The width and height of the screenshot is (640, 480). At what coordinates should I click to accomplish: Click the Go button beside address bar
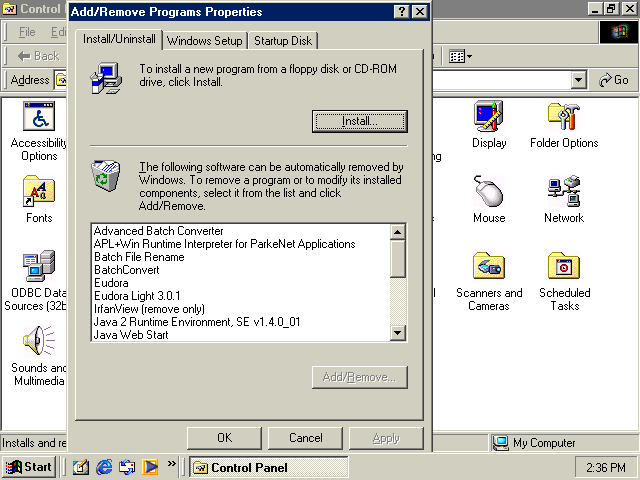click(x=613, y=80)
